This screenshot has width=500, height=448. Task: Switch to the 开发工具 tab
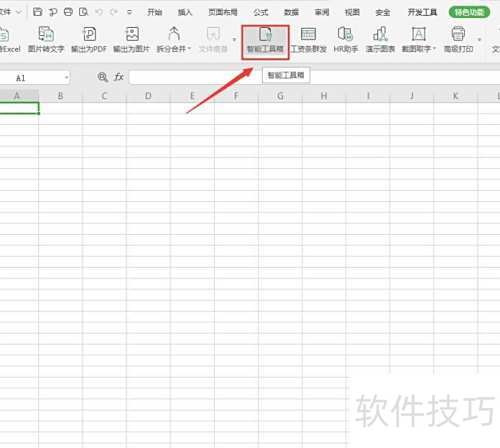pos(422,12)
